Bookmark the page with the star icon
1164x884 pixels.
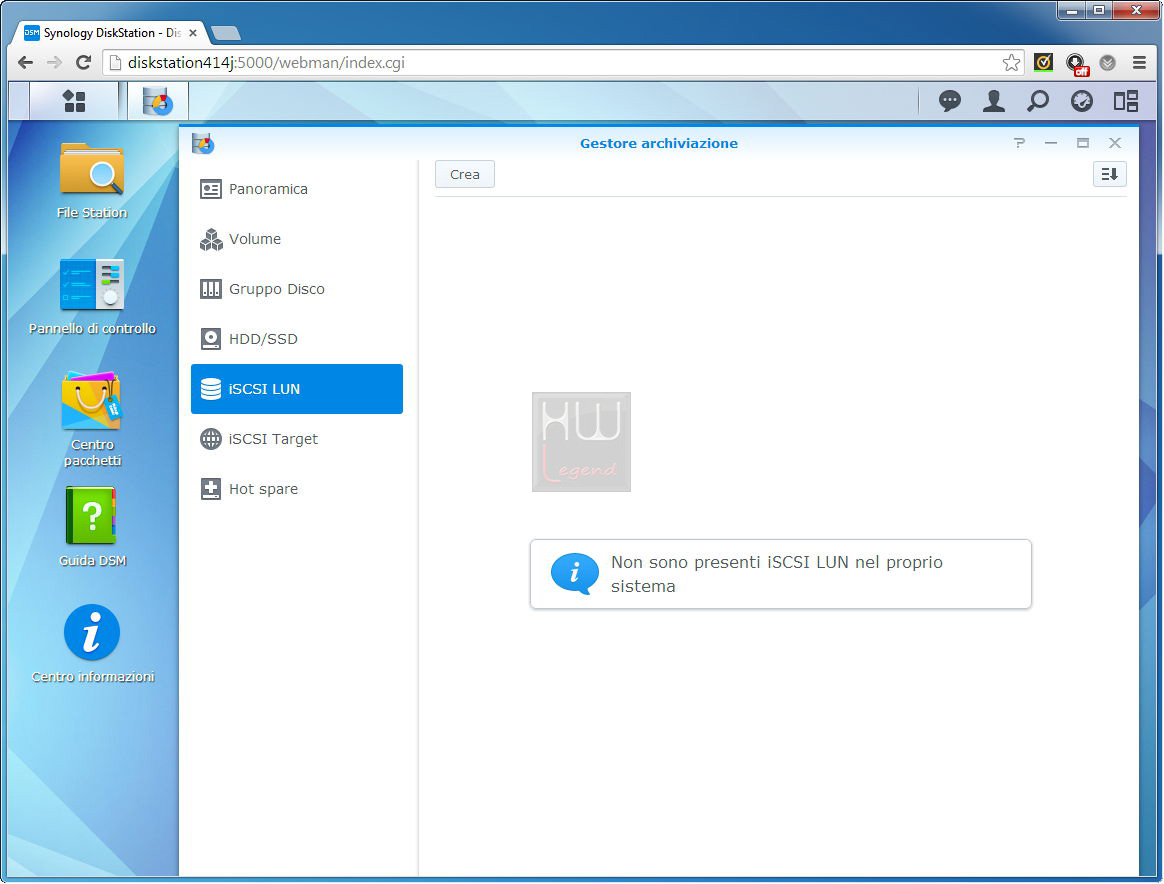1010,62
